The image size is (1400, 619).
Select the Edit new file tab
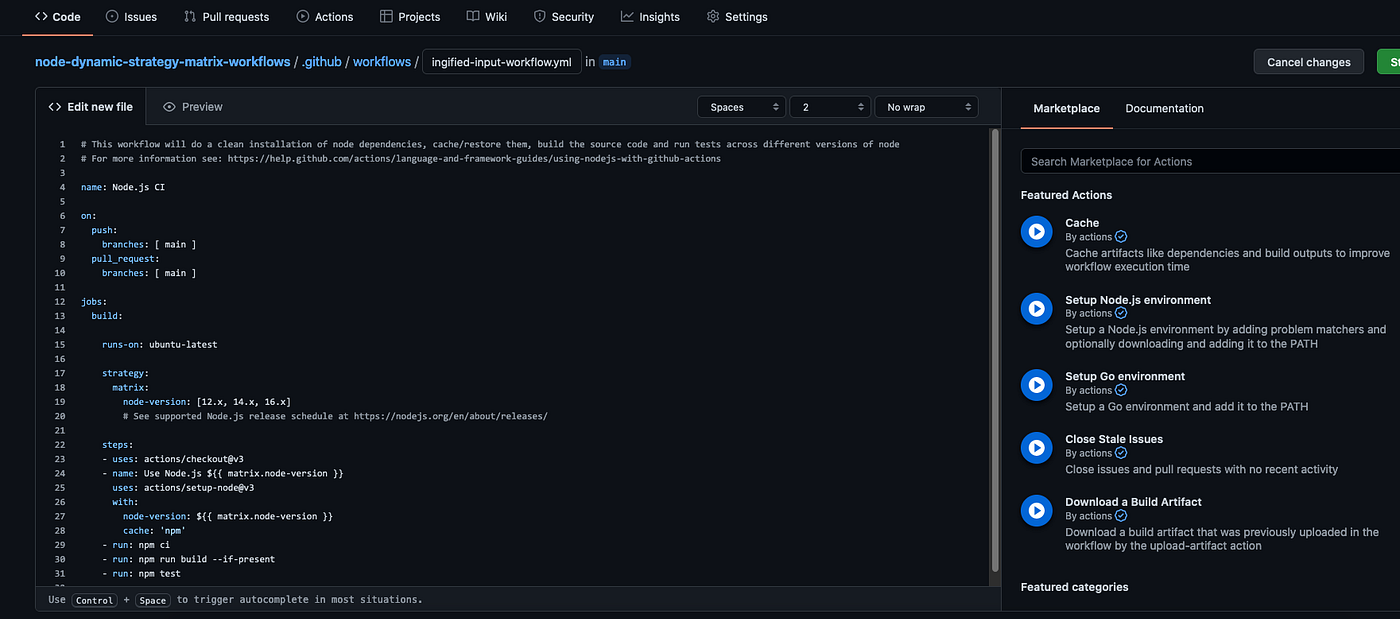click(x=91, y=107)
